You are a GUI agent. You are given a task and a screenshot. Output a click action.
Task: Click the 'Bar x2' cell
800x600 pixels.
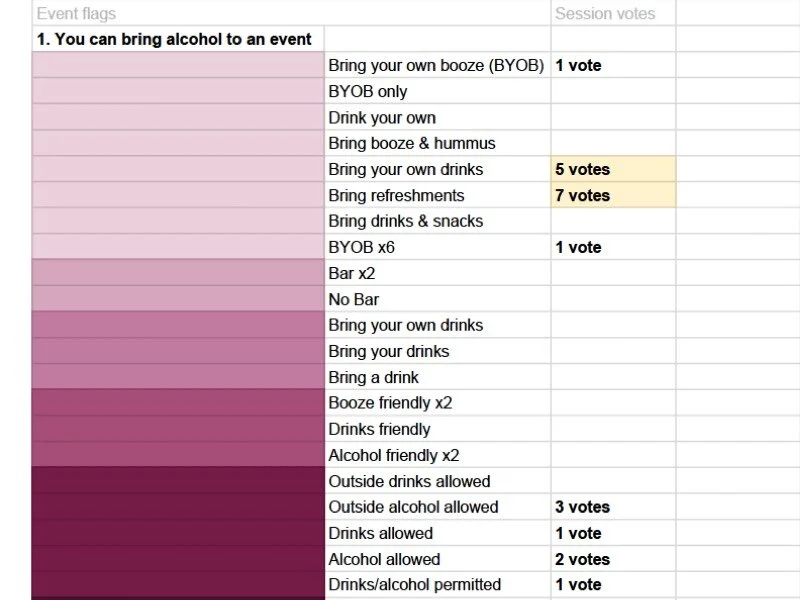coord(437,273)
